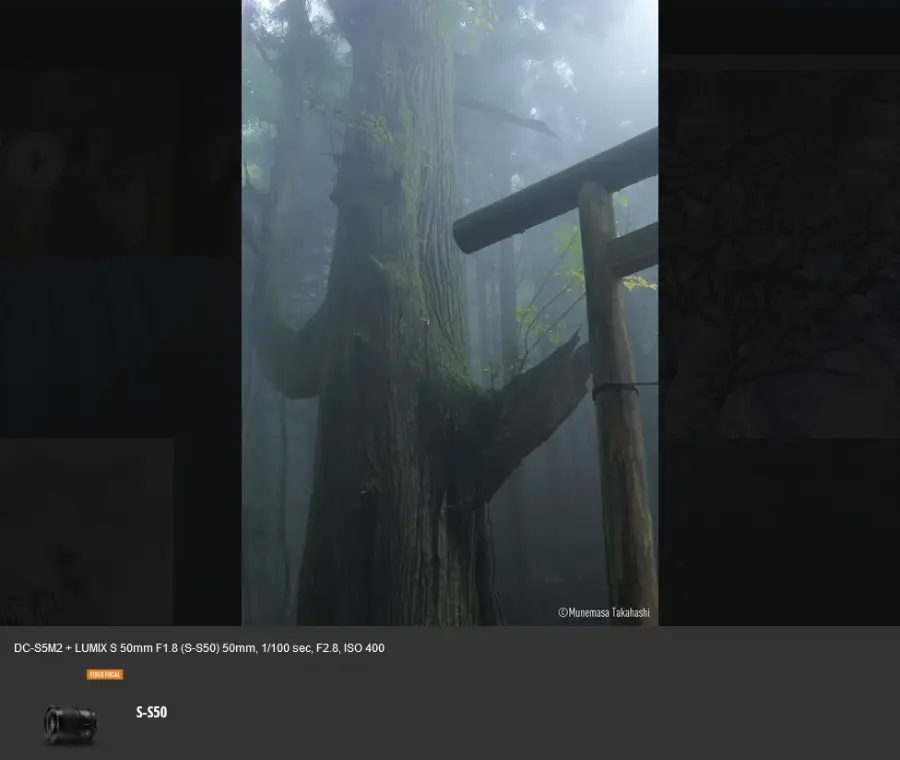Dismiss lightbox via dark area below right thumbnail
The height and width of the screenshot is (760, 900).
(x=780, y=530)
